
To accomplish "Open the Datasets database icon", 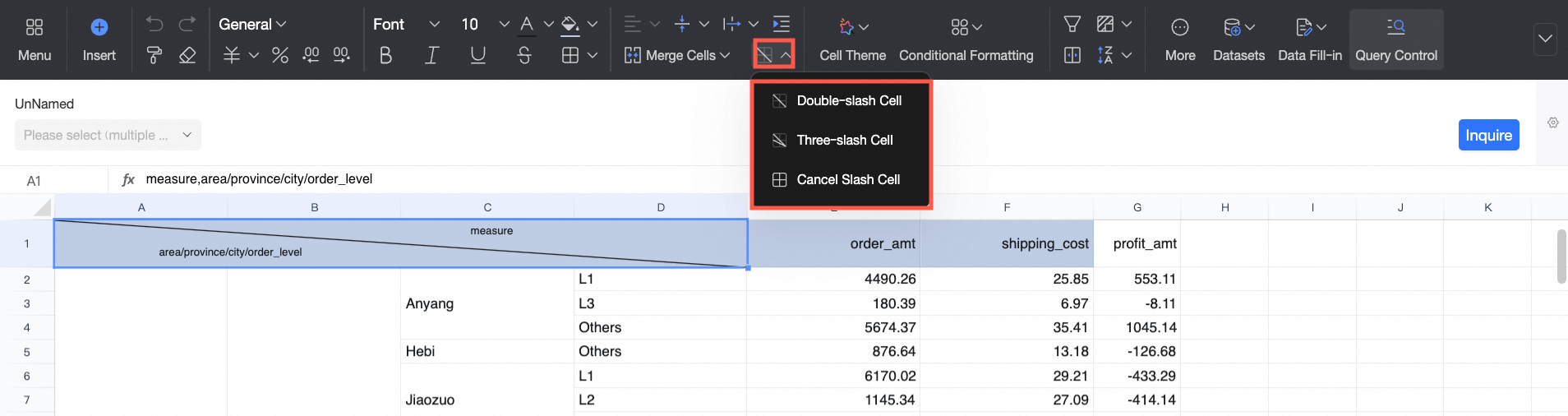I will point(1232,27).
